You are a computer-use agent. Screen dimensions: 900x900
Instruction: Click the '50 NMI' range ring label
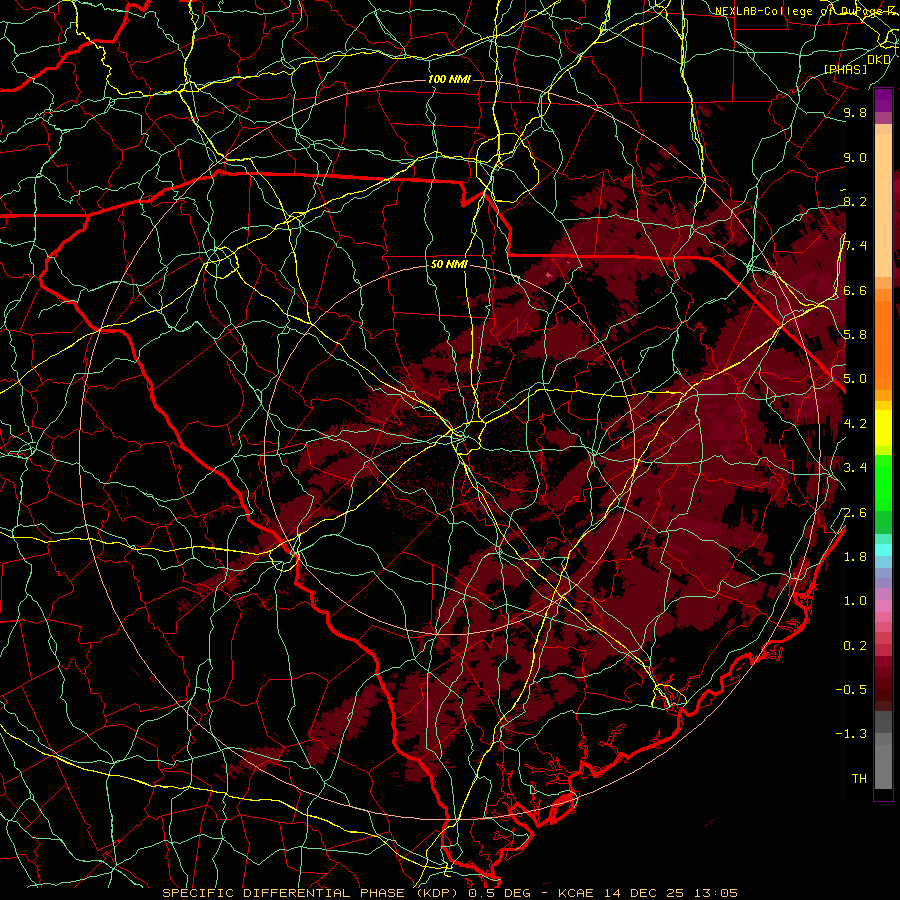(x=449, y=265)
